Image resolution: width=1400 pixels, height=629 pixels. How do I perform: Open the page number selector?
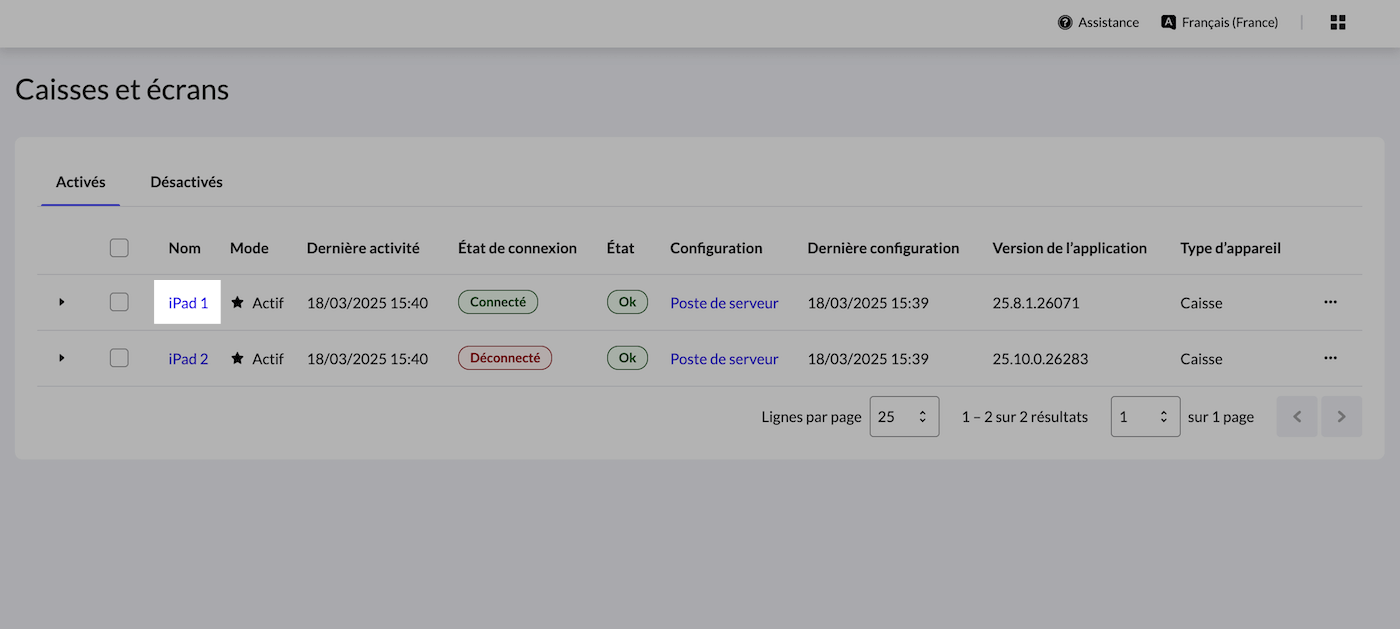[x=1145, y=417]
